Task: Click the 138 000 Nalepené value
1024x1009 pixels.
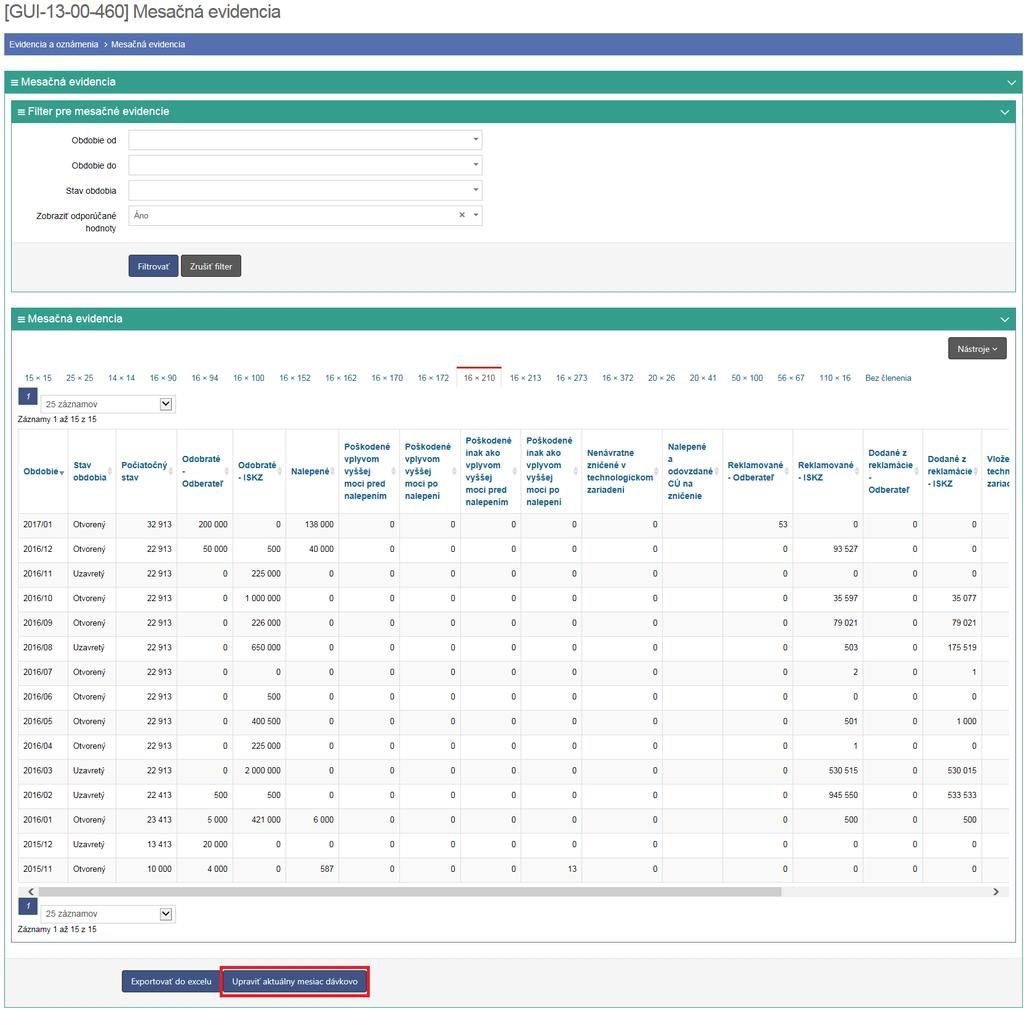Action: (x=319, y=524)
